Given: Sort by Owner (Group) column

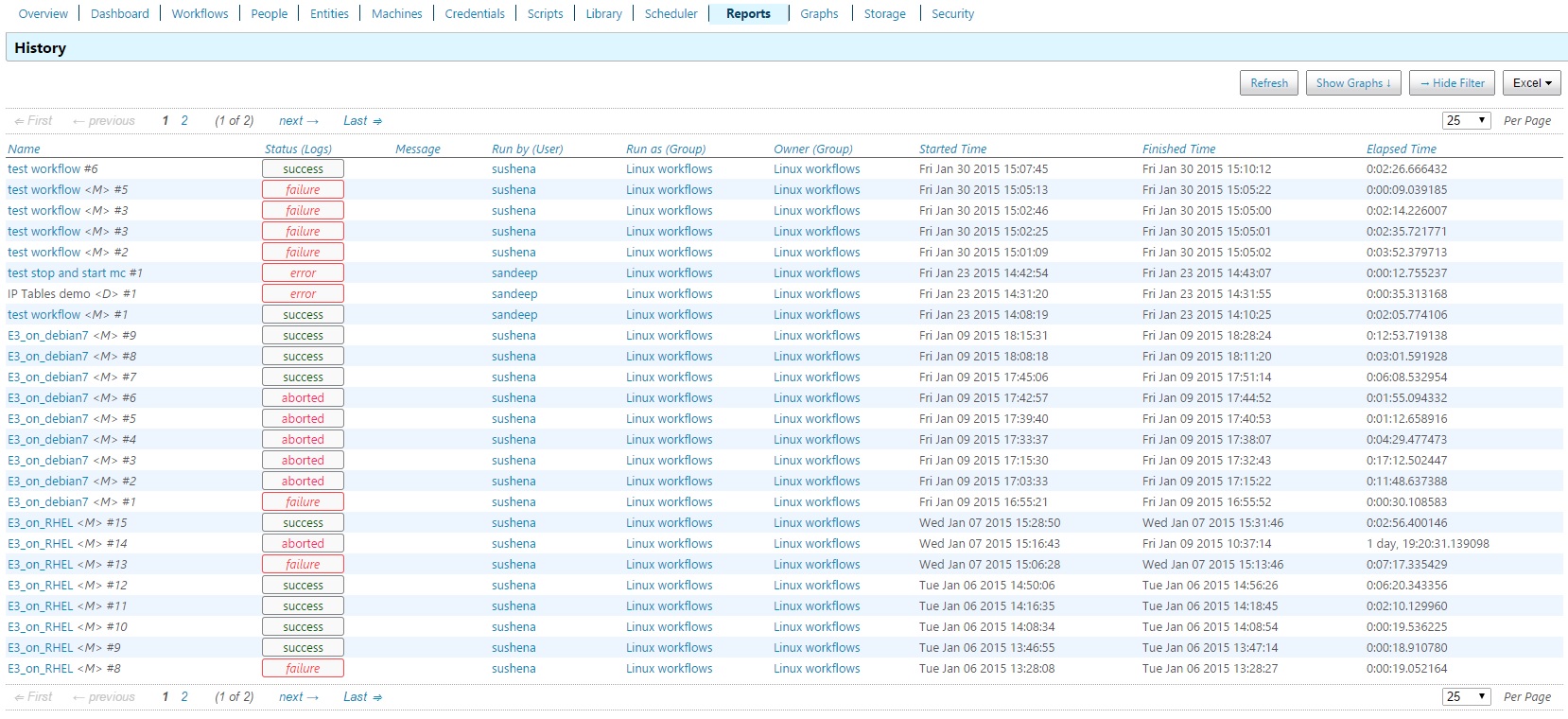Looking at the screenshot, I should tap(813, 149).
